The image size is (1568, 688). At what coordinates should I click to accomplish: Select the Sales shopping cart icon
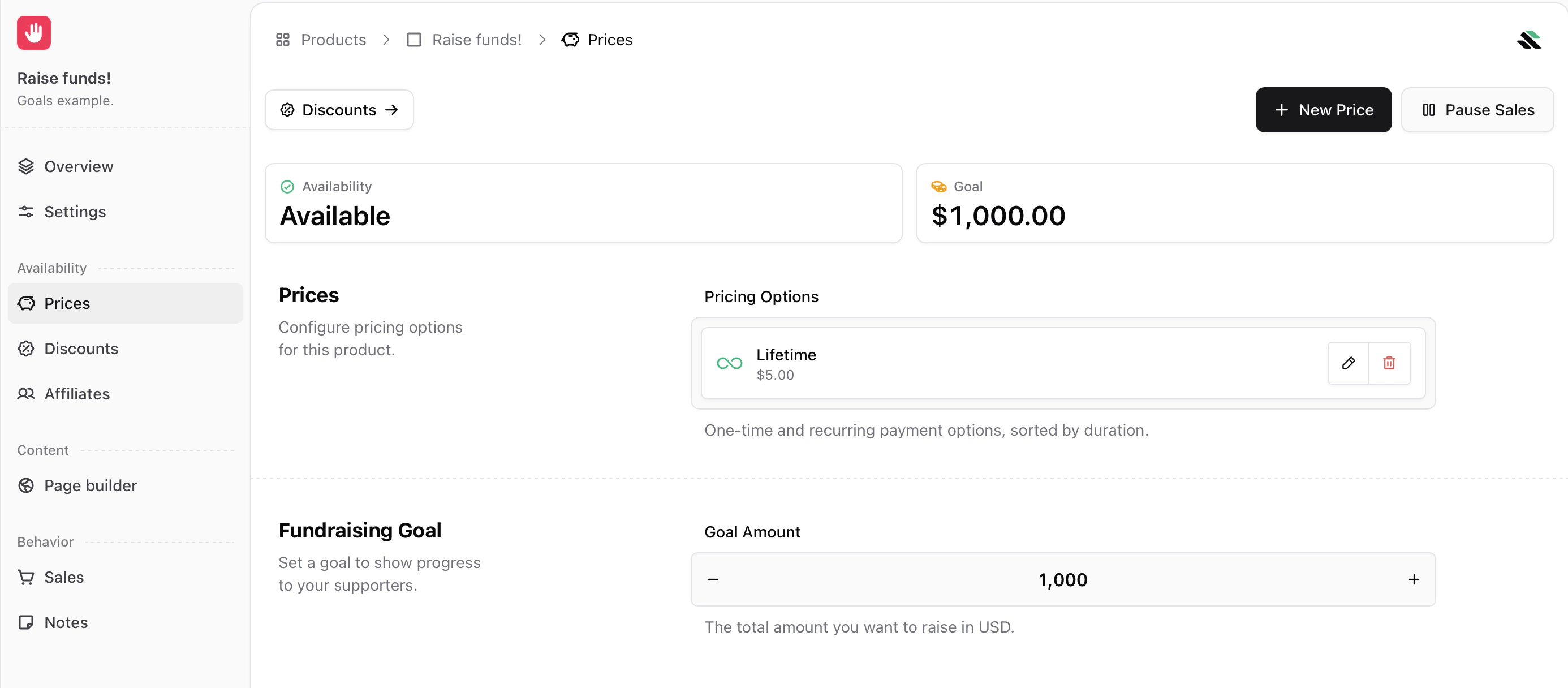tap(26, 577)
